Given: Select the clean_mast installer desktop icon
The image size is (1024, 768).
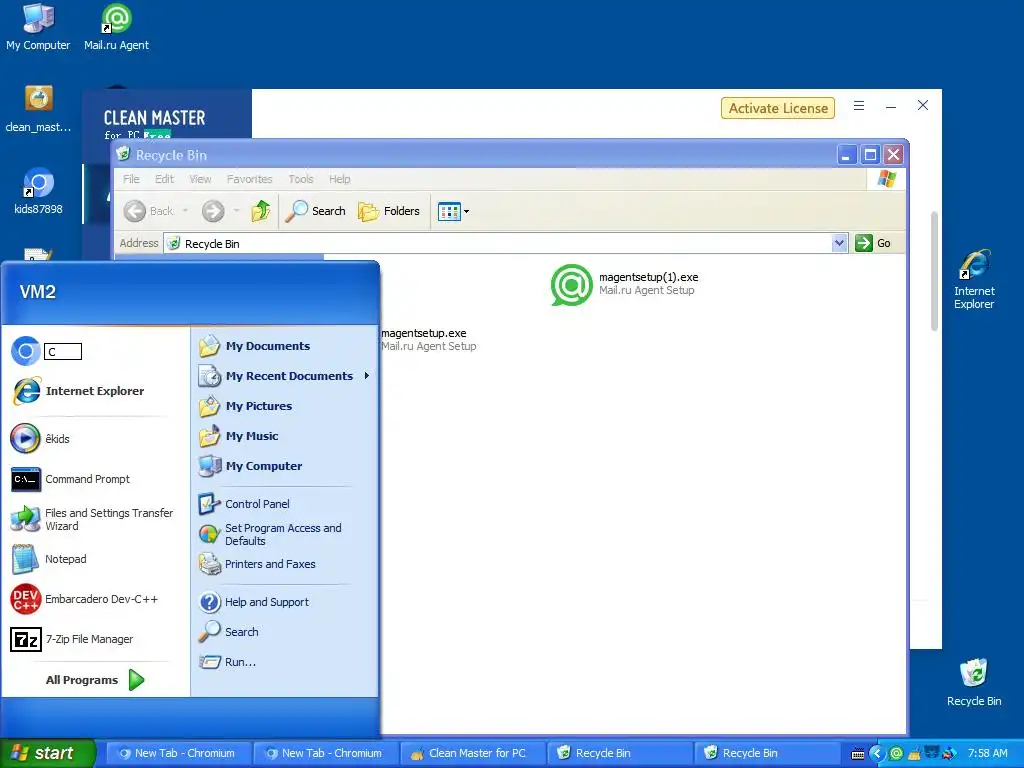Looking at the screenshot, I should [38, 108].
